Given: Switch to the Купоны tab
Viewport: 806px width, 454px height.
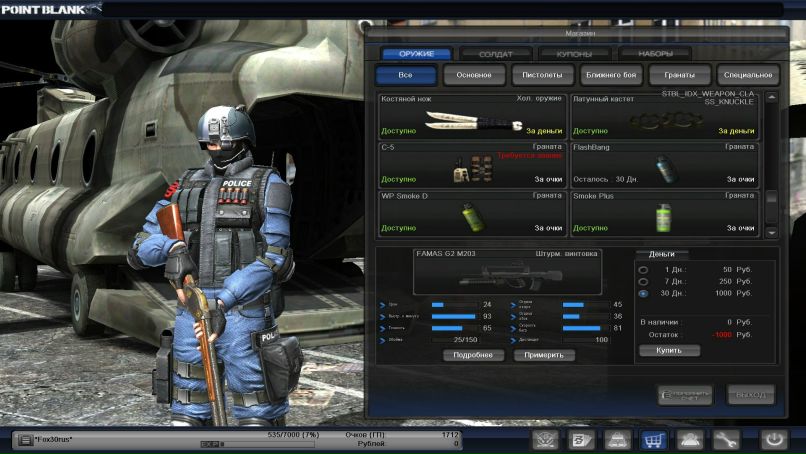Looking at the screenshot, I should point(574,53).
